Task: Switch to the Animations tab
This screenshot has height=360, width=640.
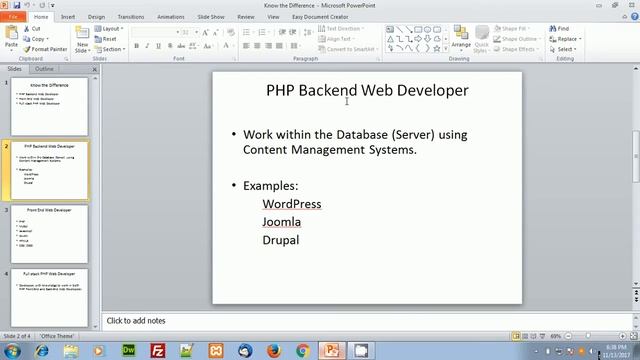Action: 171,17
